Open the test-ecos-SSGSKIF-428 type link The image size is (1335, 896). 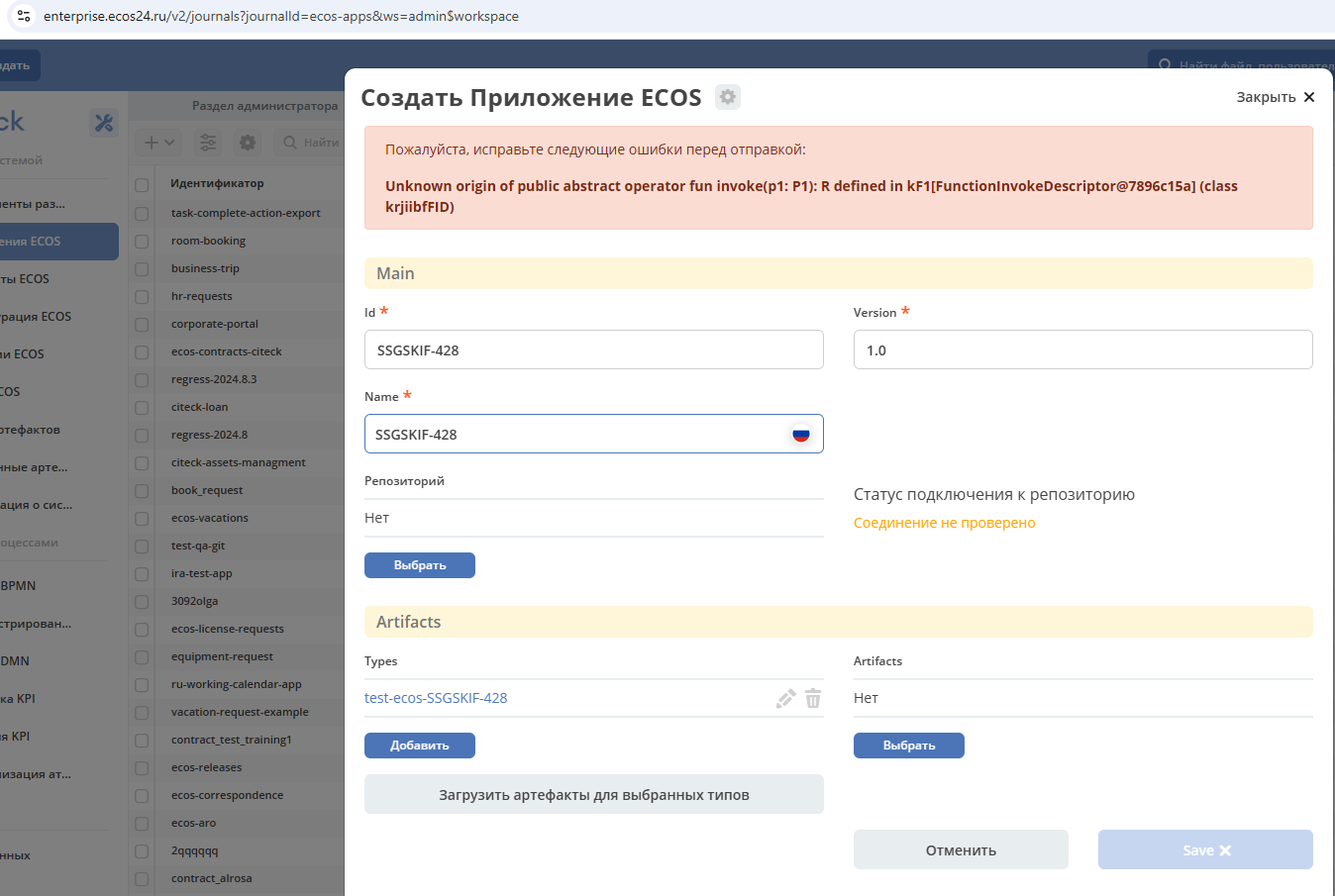(x=436, y=698)
